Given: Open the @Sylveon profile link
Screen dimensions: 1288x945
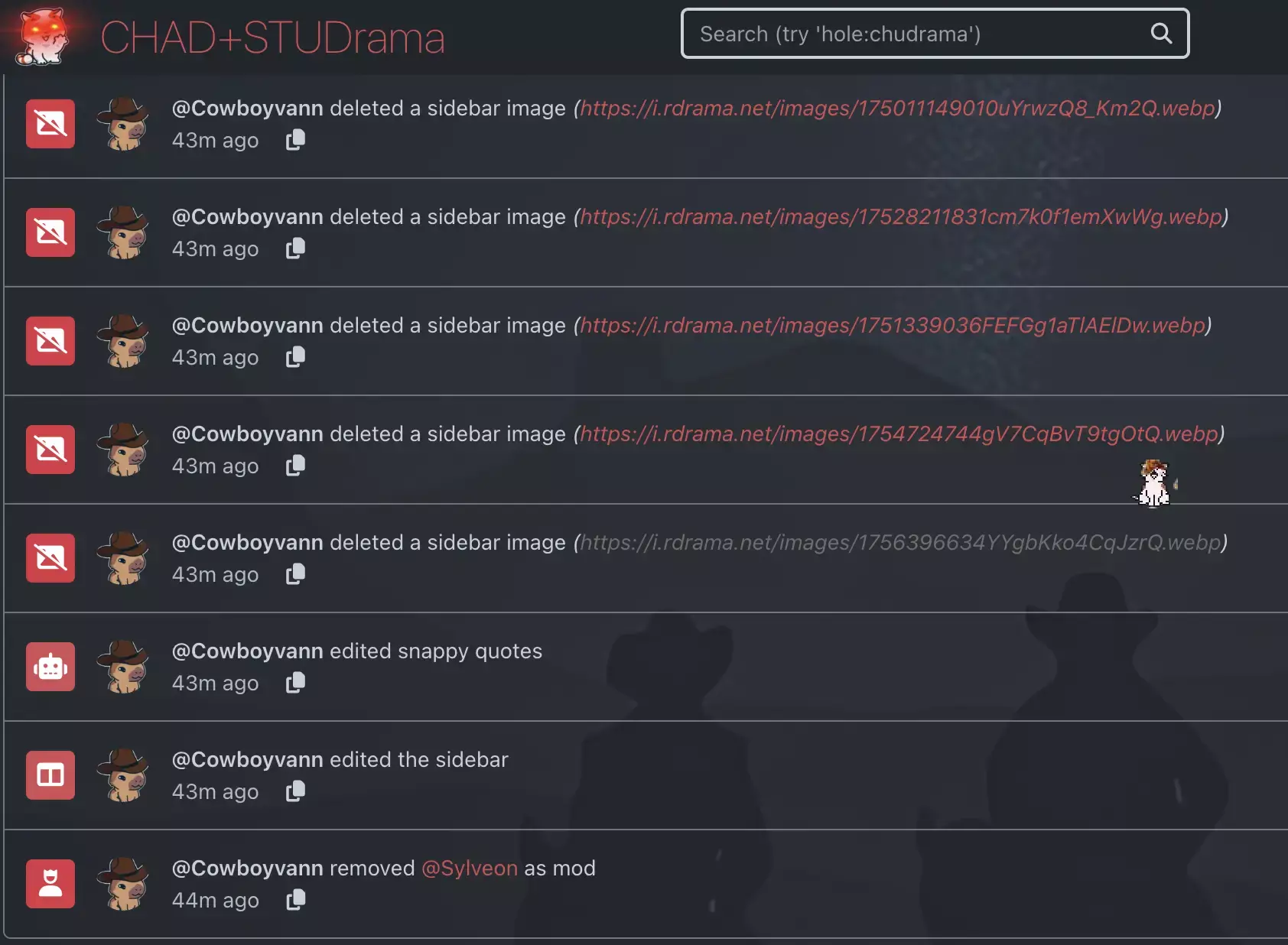Looking at the screenshot, I should pyautogui.click(x=470, y=868).
